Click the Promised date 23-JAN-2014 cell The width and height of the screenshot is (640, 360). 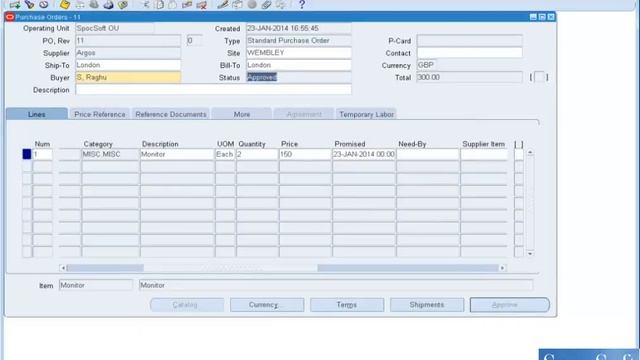click(364, 154)
